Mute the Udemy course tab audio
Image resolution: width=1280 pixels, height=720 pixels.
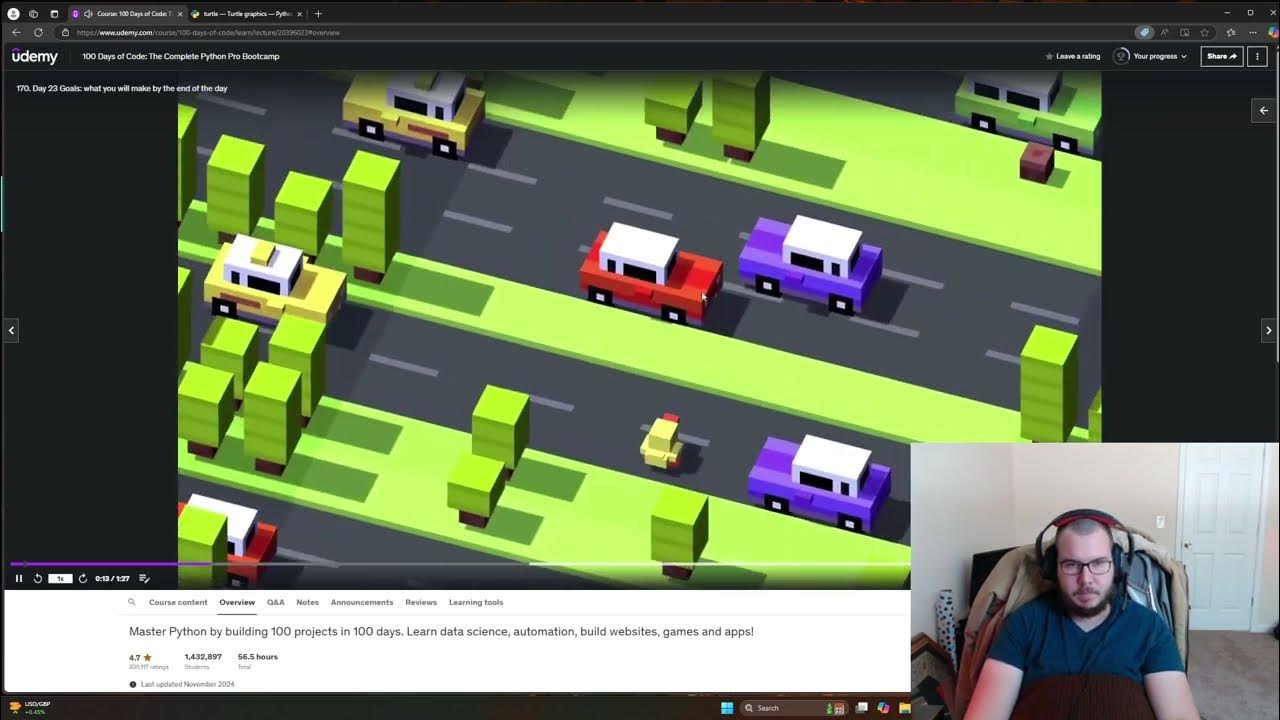(x=88, y=14)
